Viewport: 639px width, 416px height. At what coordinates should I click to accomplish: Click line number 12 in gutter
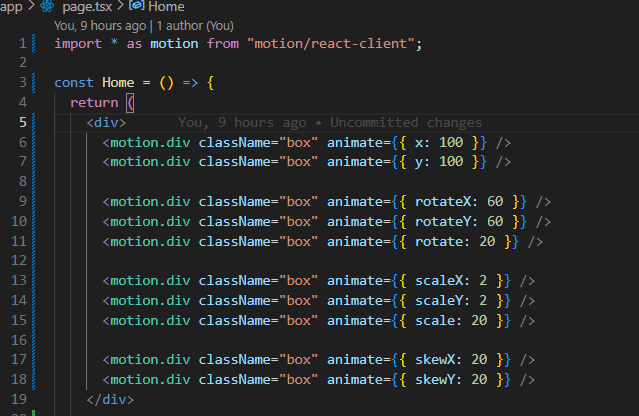tap(19, 260)
